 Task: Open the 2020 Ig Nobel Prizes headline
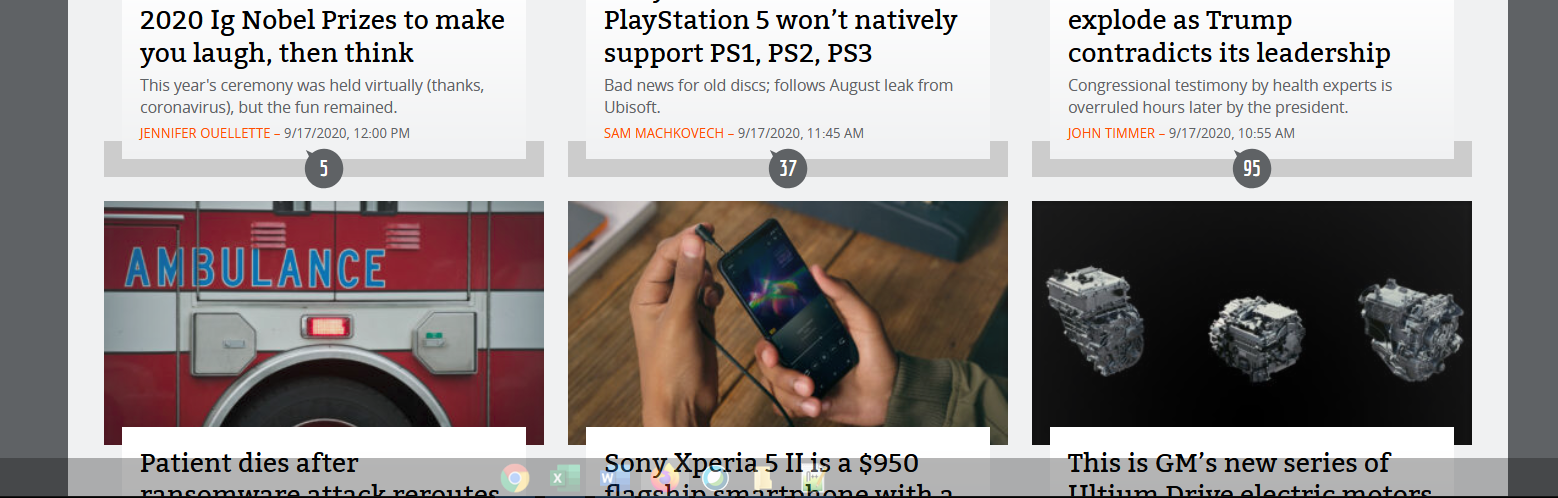[x=322, y=36]
